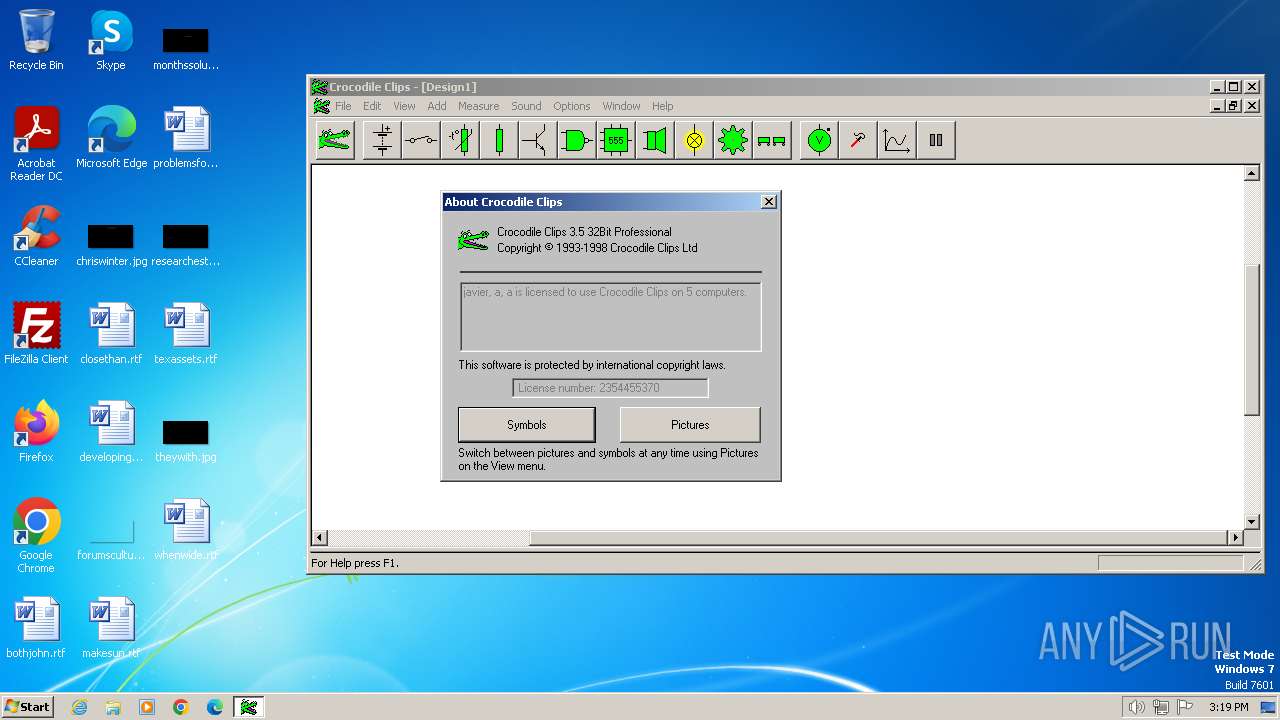Select the CCleaner desktop shortcut
This screenshot has width=1280, height=720.
tap(36, 236)
